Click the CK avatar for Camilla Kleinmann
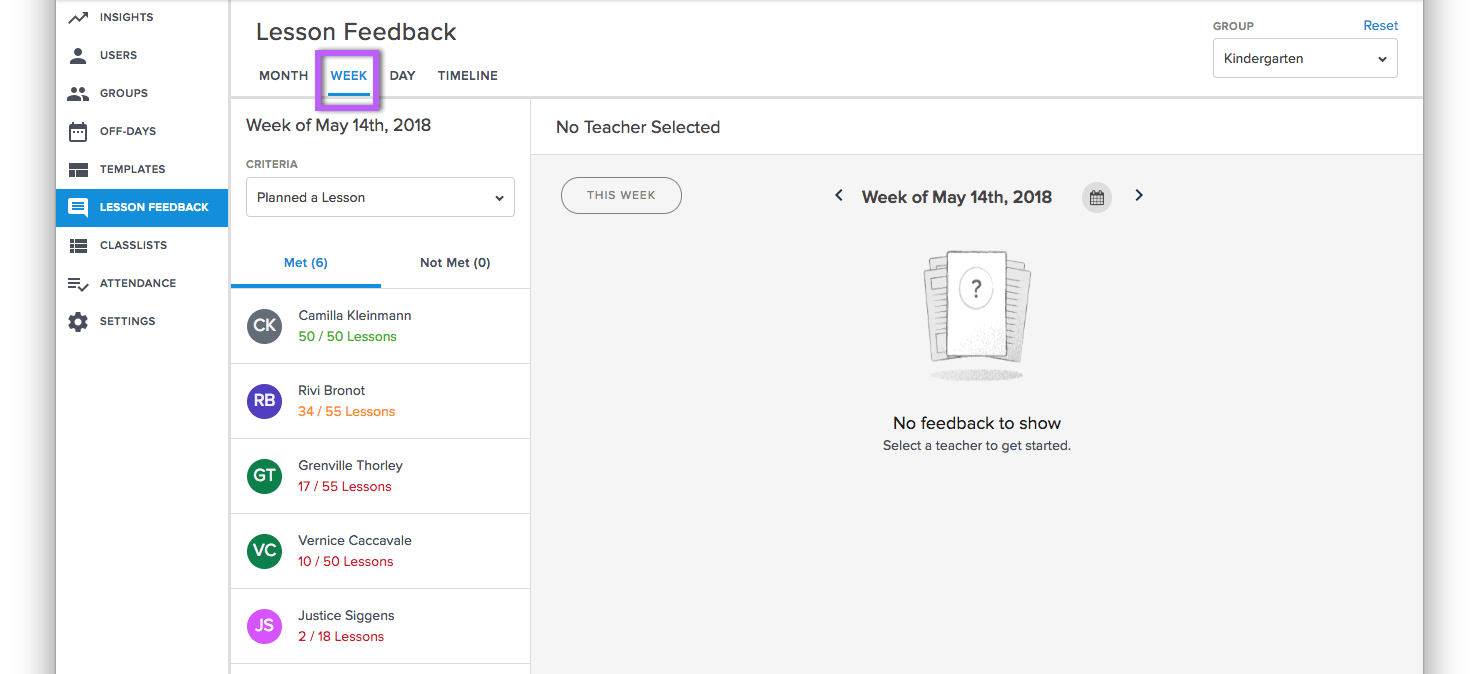Screen dimensions: 1479x674 pyautogui.click(x=265, y=326)
